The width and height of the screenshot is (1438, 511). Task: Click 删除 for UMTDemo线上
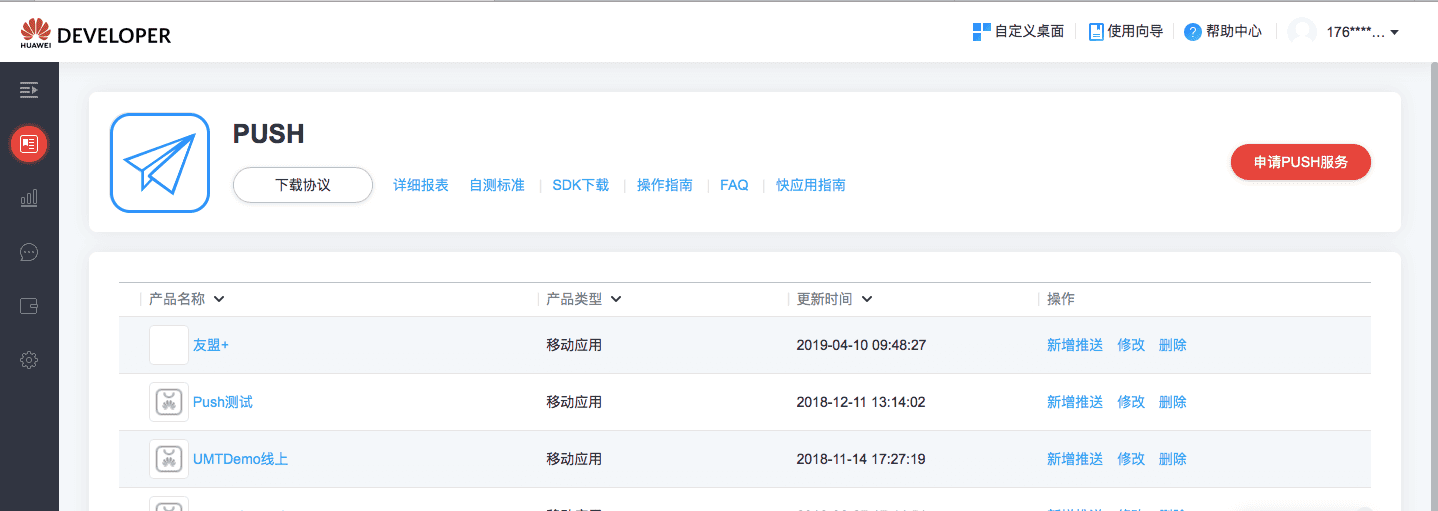[1173, 459]
